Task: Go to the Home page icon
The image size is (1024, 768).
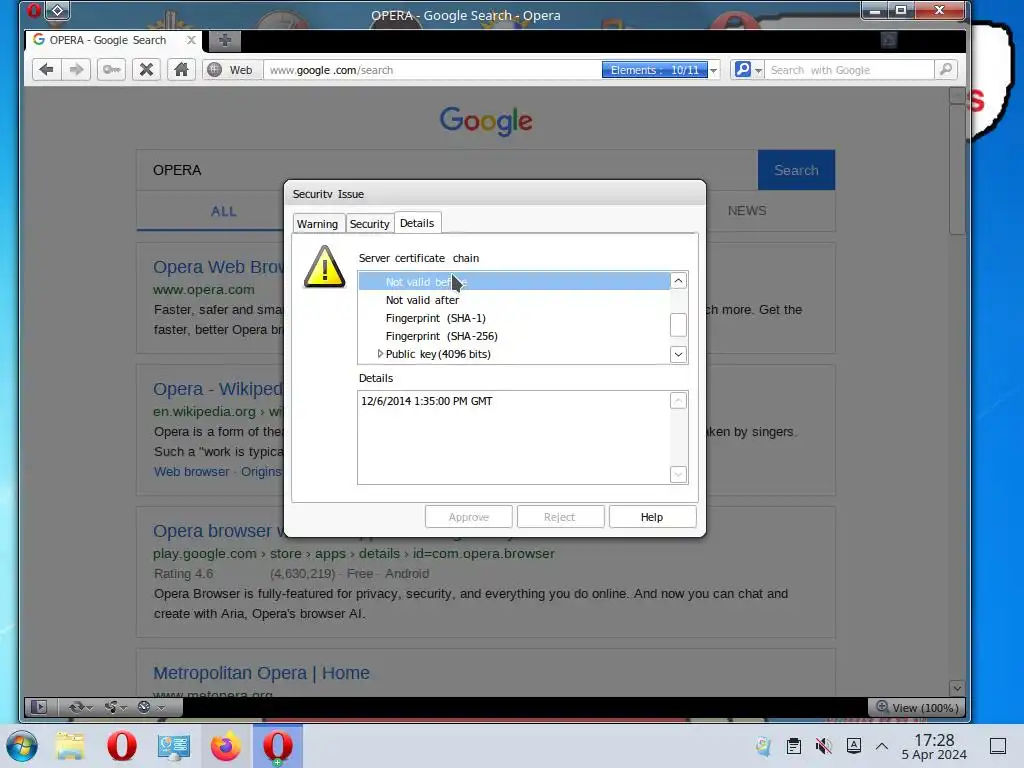Action: point(182,70)
